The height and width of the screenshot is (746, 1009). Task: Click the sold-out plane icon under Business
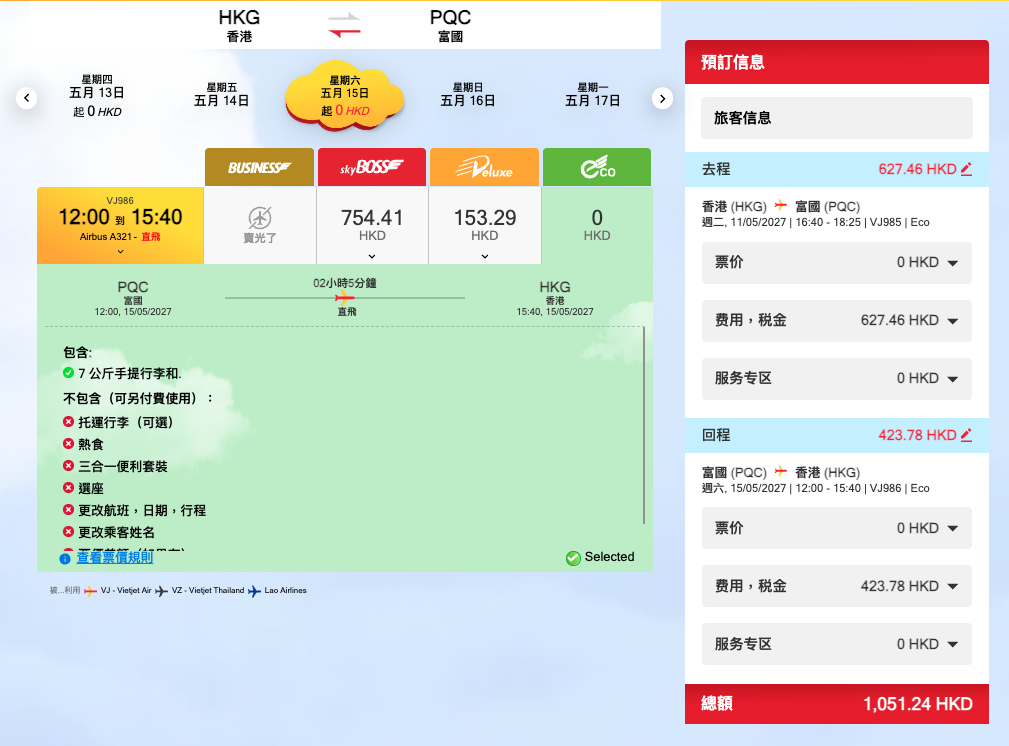tap(260, 218)
